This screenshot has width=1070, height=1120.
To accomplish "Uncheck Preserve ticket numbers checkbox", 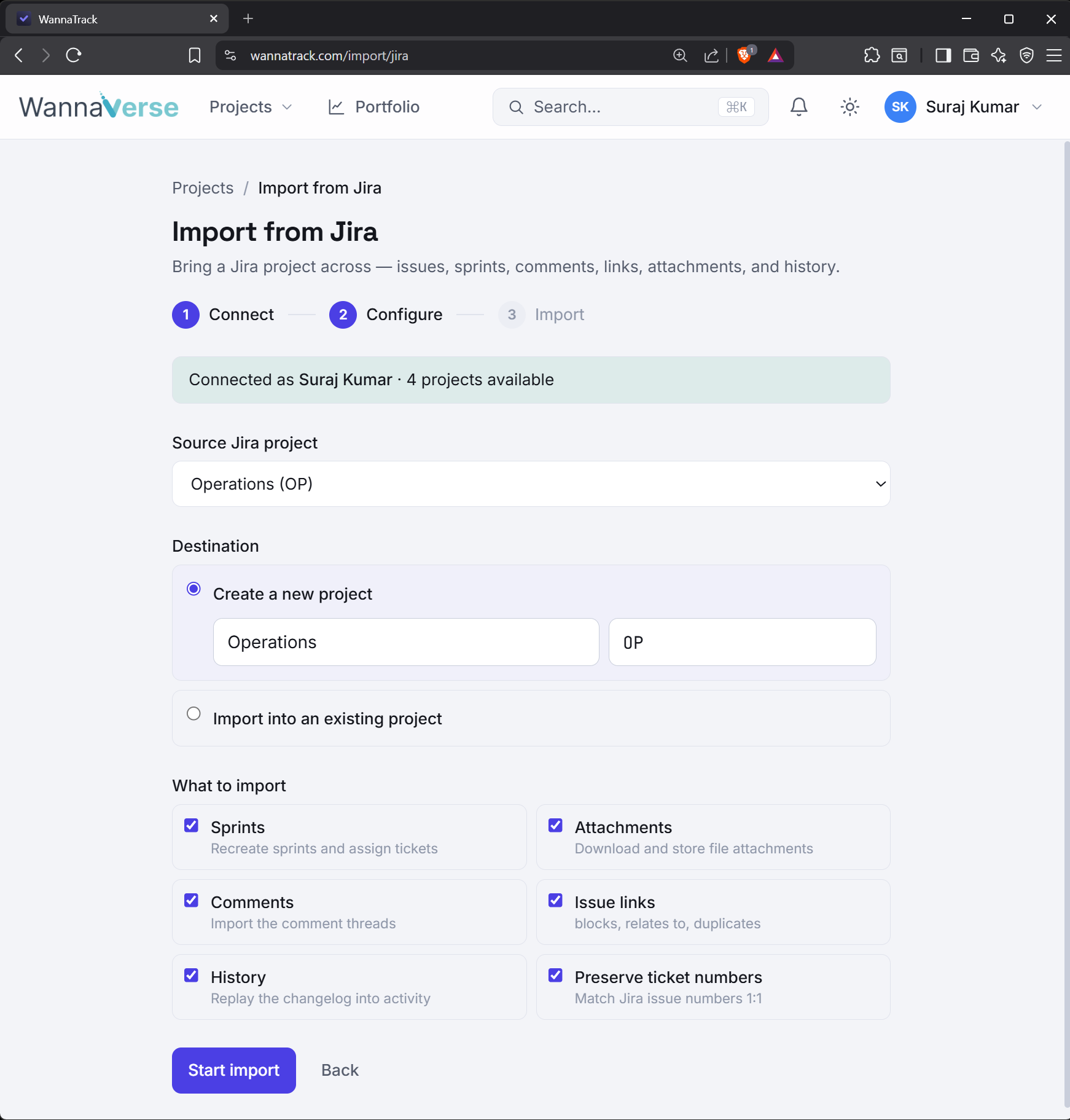I will tap(555, 975).
